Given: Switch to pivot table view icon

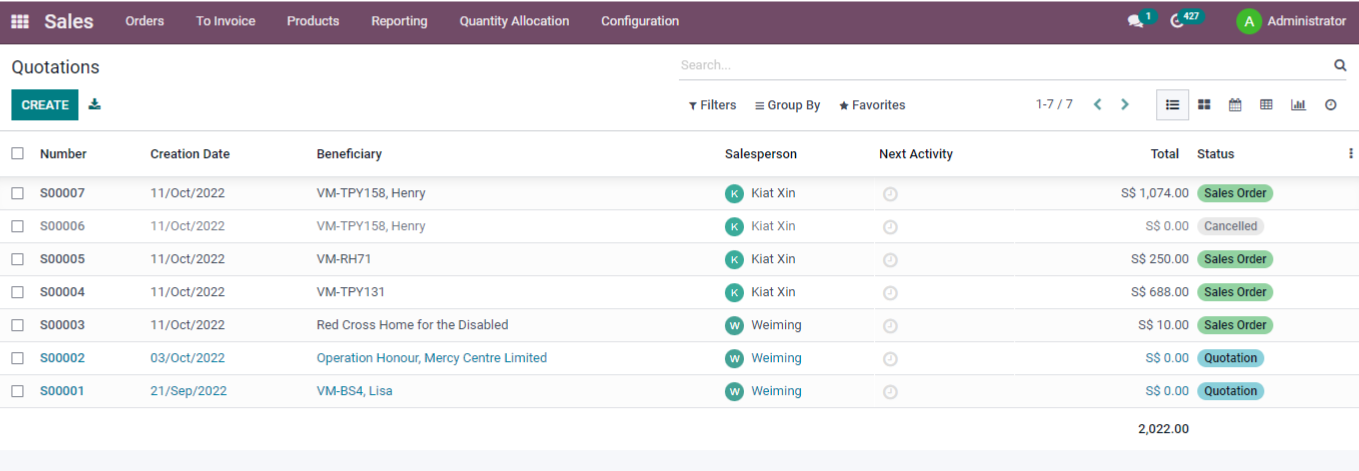Looking at the screenshot, I should tap(1266, 105).
